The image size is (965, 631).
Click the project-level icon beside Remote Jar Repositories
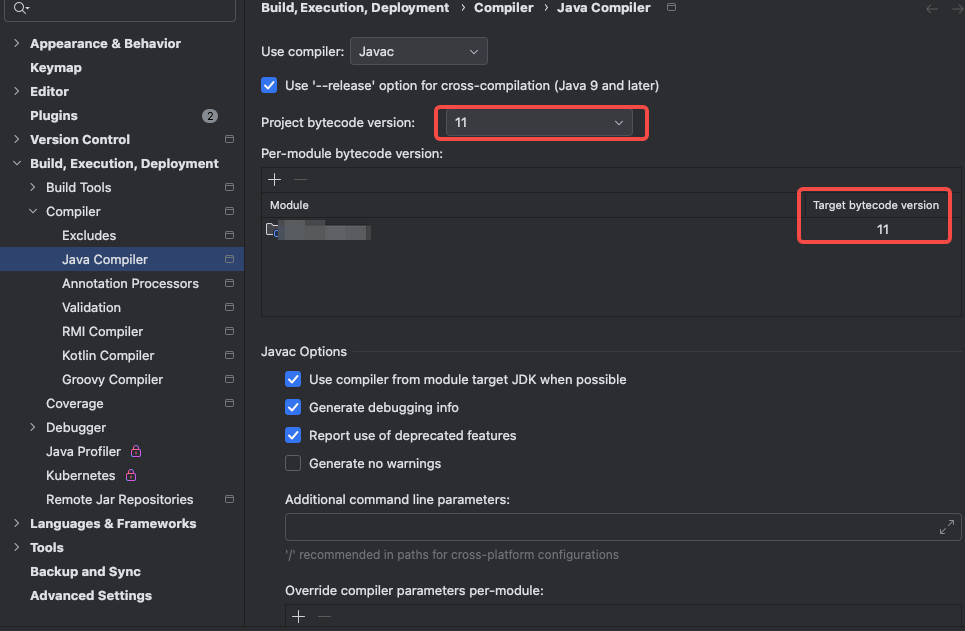coord(230,499)
